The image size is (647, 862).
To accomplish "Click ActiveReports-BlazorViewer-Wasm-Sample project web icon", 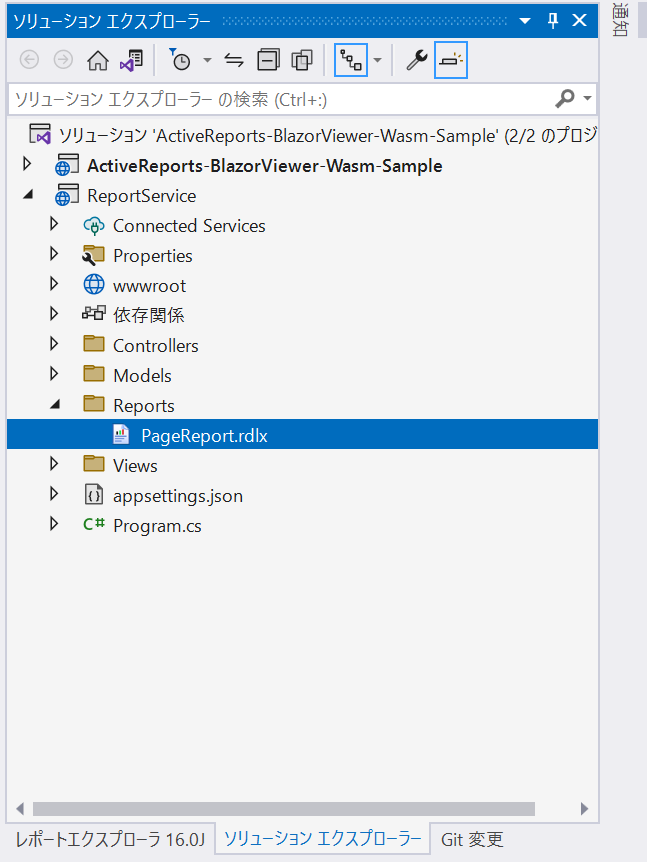I will 67,165.
